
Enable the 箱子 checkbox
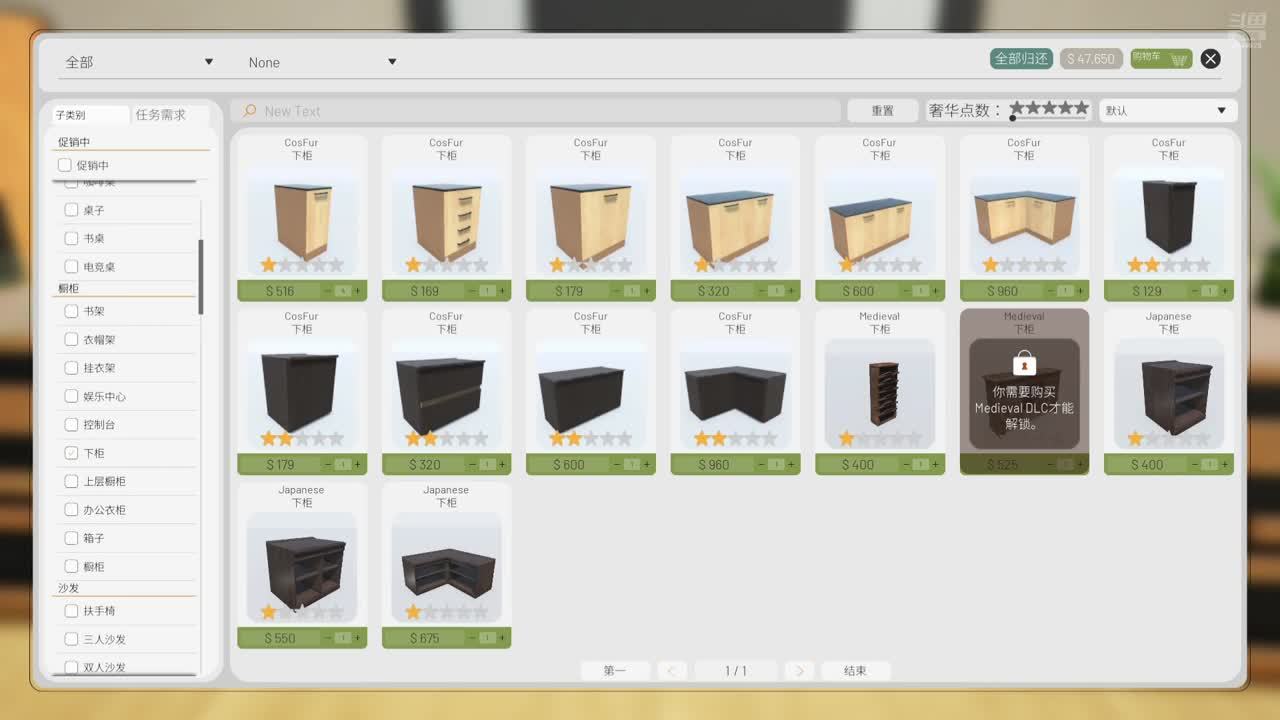71,538
